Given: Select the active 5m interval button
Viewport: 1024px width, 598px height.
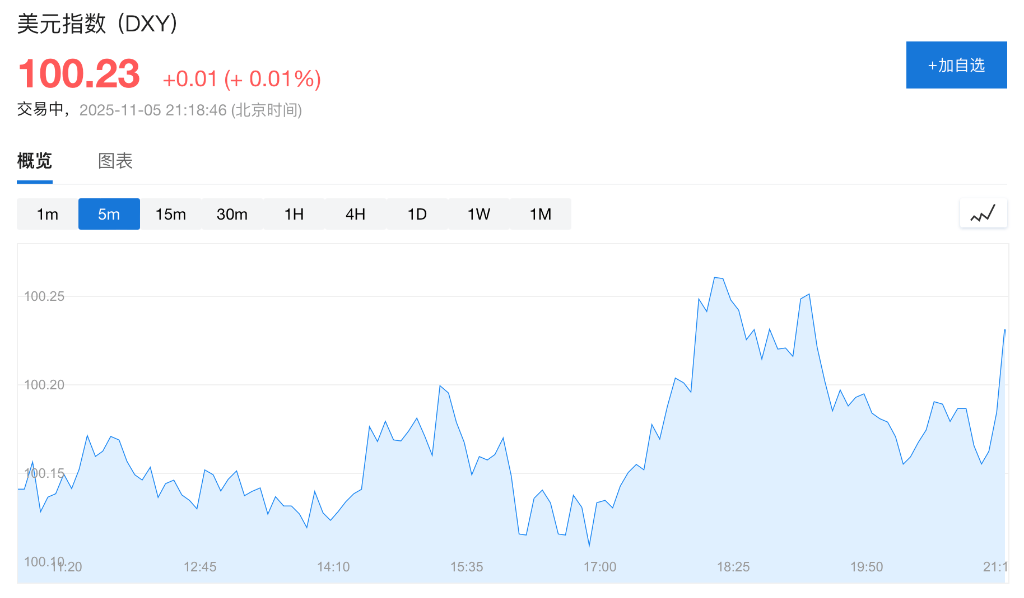Looking at the screenshot, I should tap(109, 214).
